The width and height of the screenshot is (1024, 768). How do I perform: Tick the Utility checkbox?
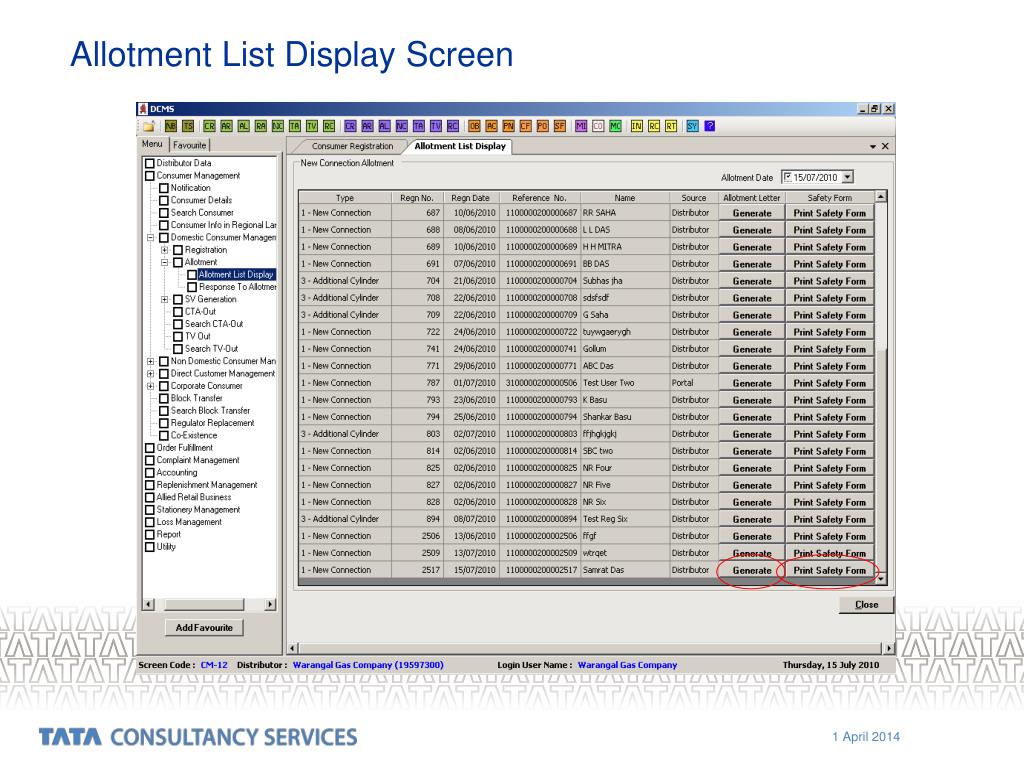(150, 547)
